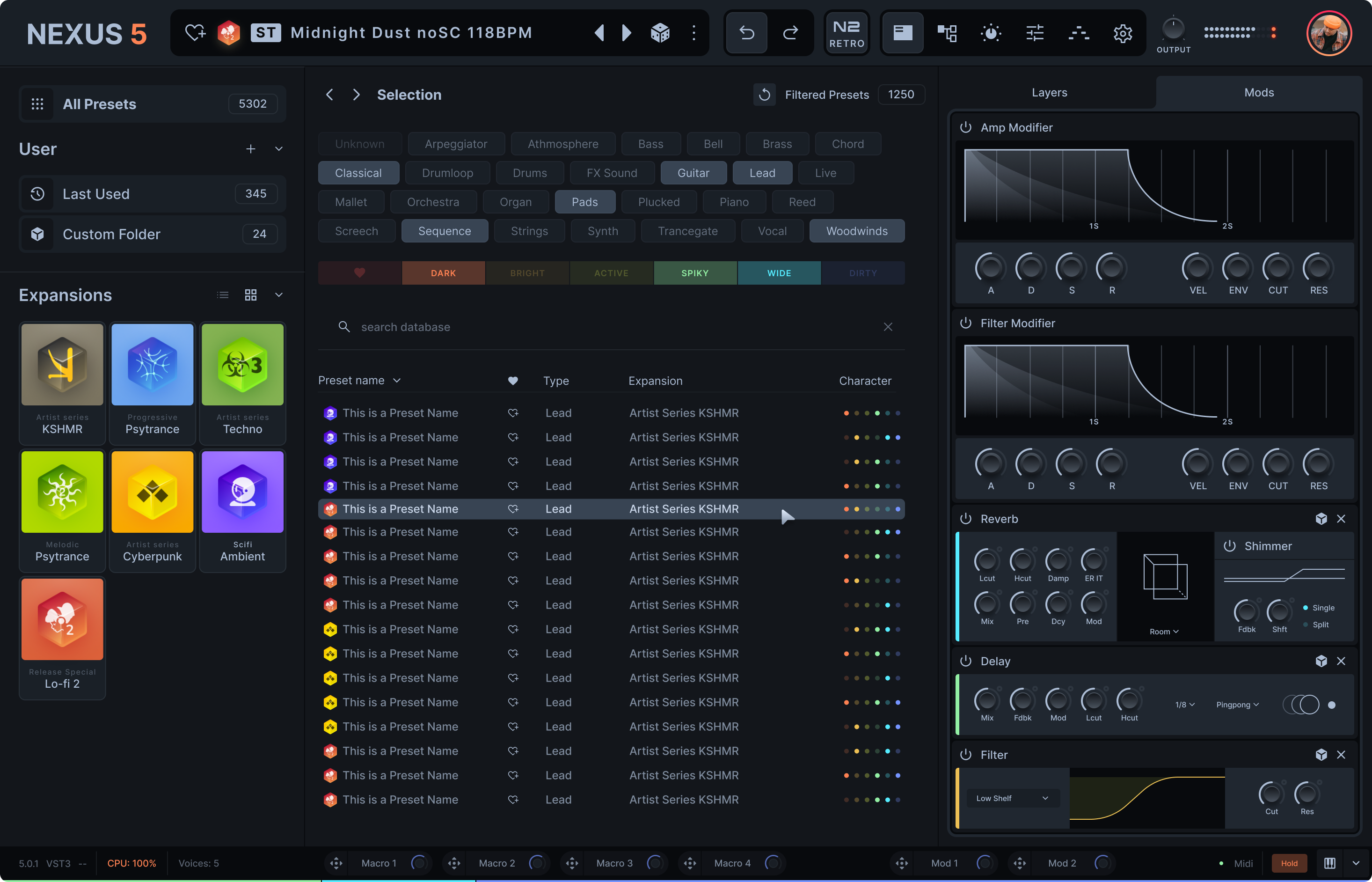Toggle the DARK character filter
This screenshot has width=1372, height=882.
(x=444, y=272)
